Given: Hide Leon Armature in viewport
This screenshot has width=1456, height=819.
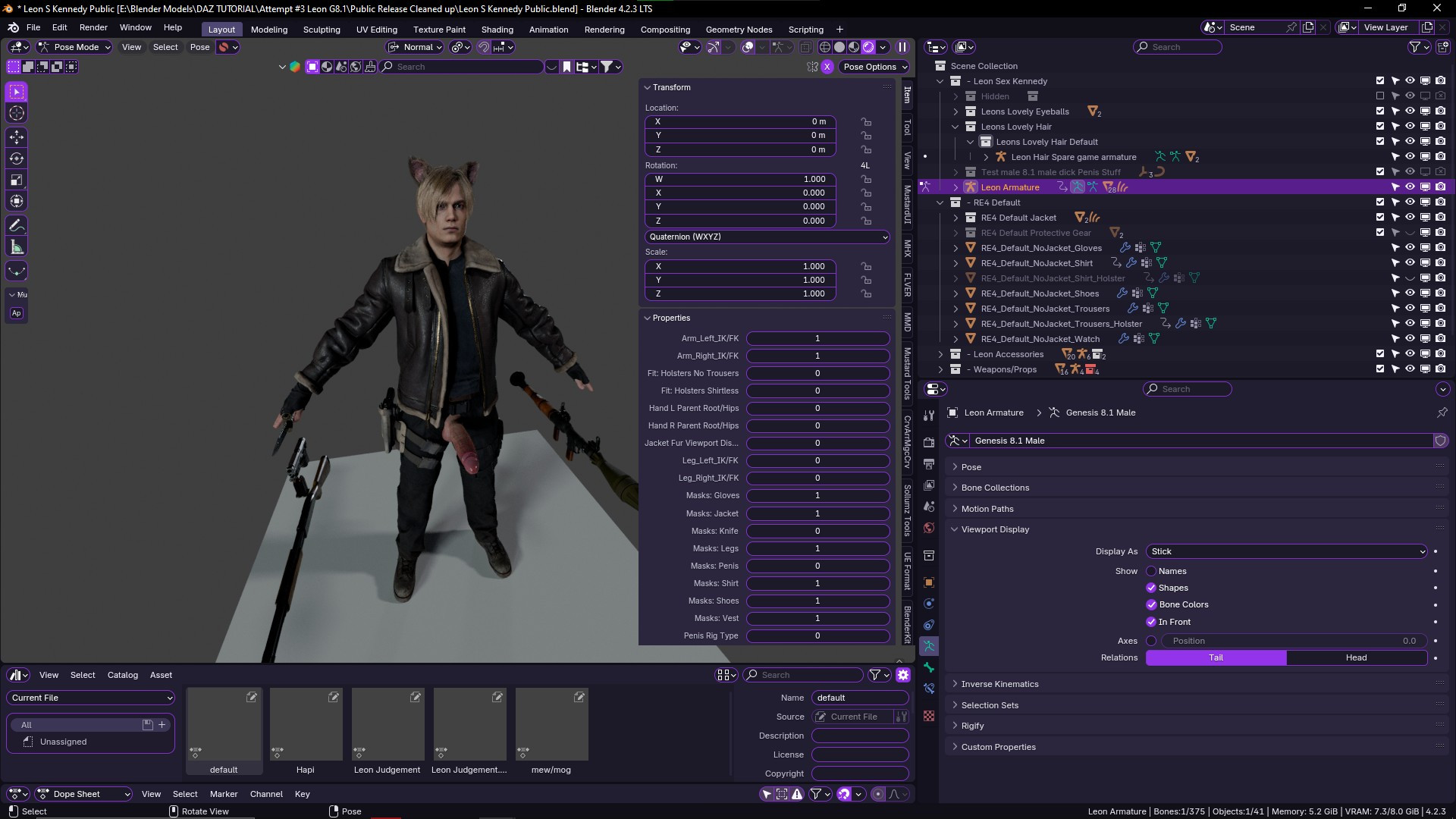Looking at the screenshot, I should pyautogui.click(x=1410, y=187).
